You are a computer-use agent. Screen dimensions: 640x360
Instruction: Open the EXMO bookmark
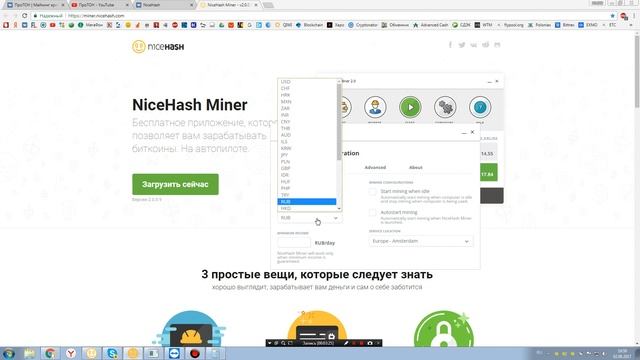coord(588,25)
